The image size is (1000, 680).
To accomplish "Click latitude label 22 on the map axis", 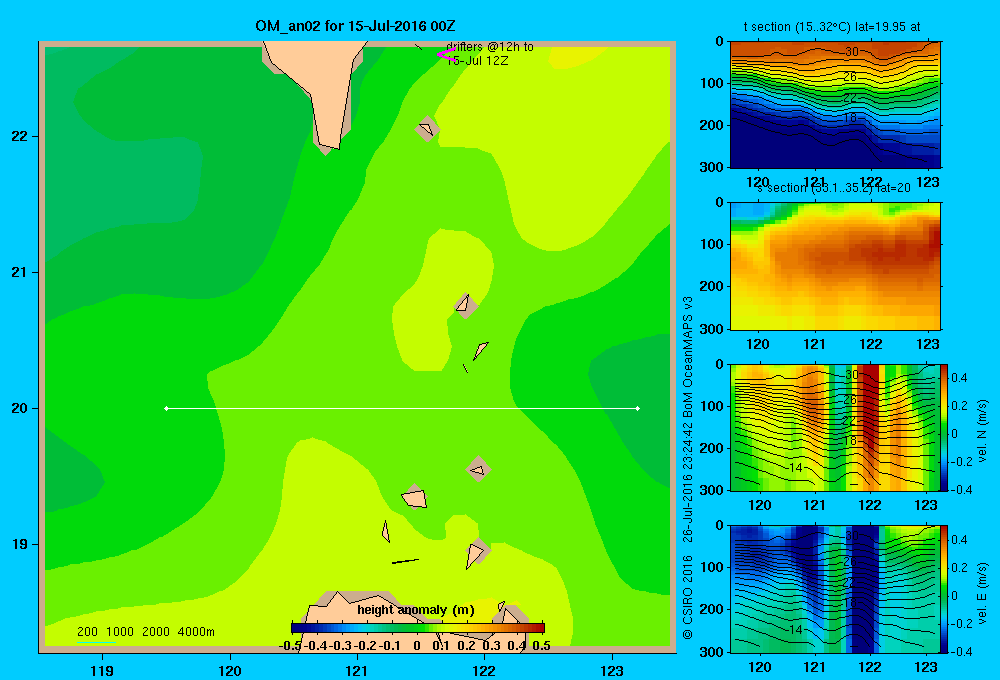I will pos(20,136).
